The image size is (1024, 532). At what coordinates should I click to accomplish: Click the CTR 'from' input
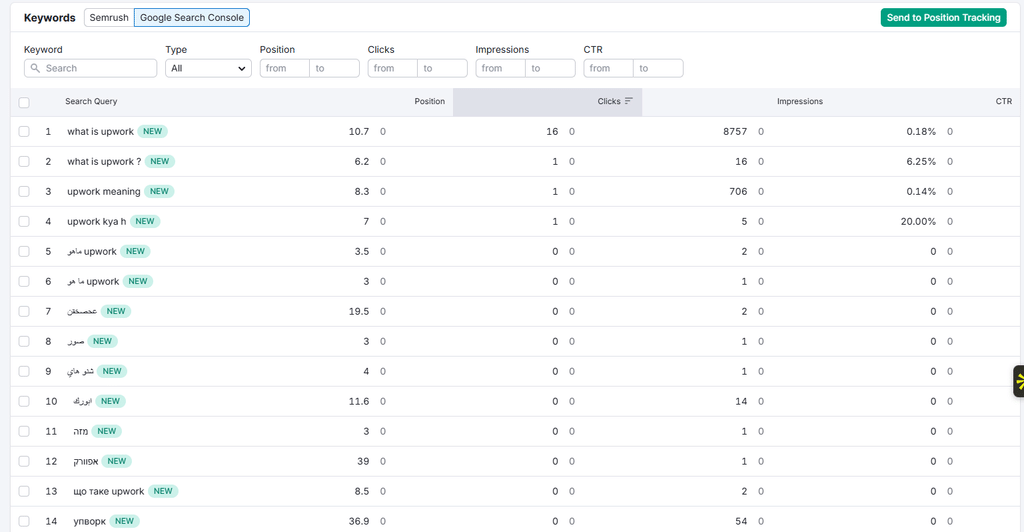608,68
